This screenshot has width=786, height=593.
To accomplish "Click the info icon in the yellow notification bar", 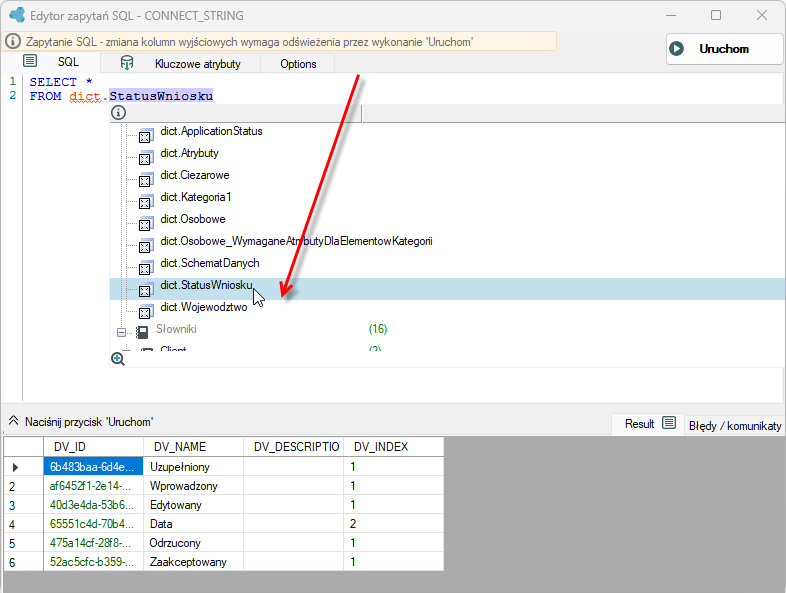I will (13, 41).
